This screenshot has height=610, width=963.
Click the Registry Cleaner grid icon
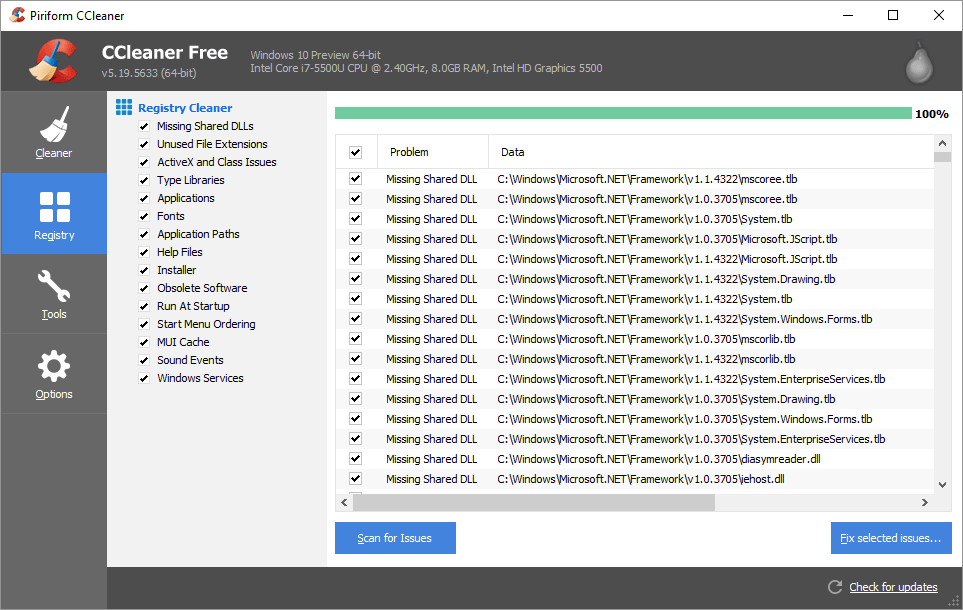(x=124, y=107)
